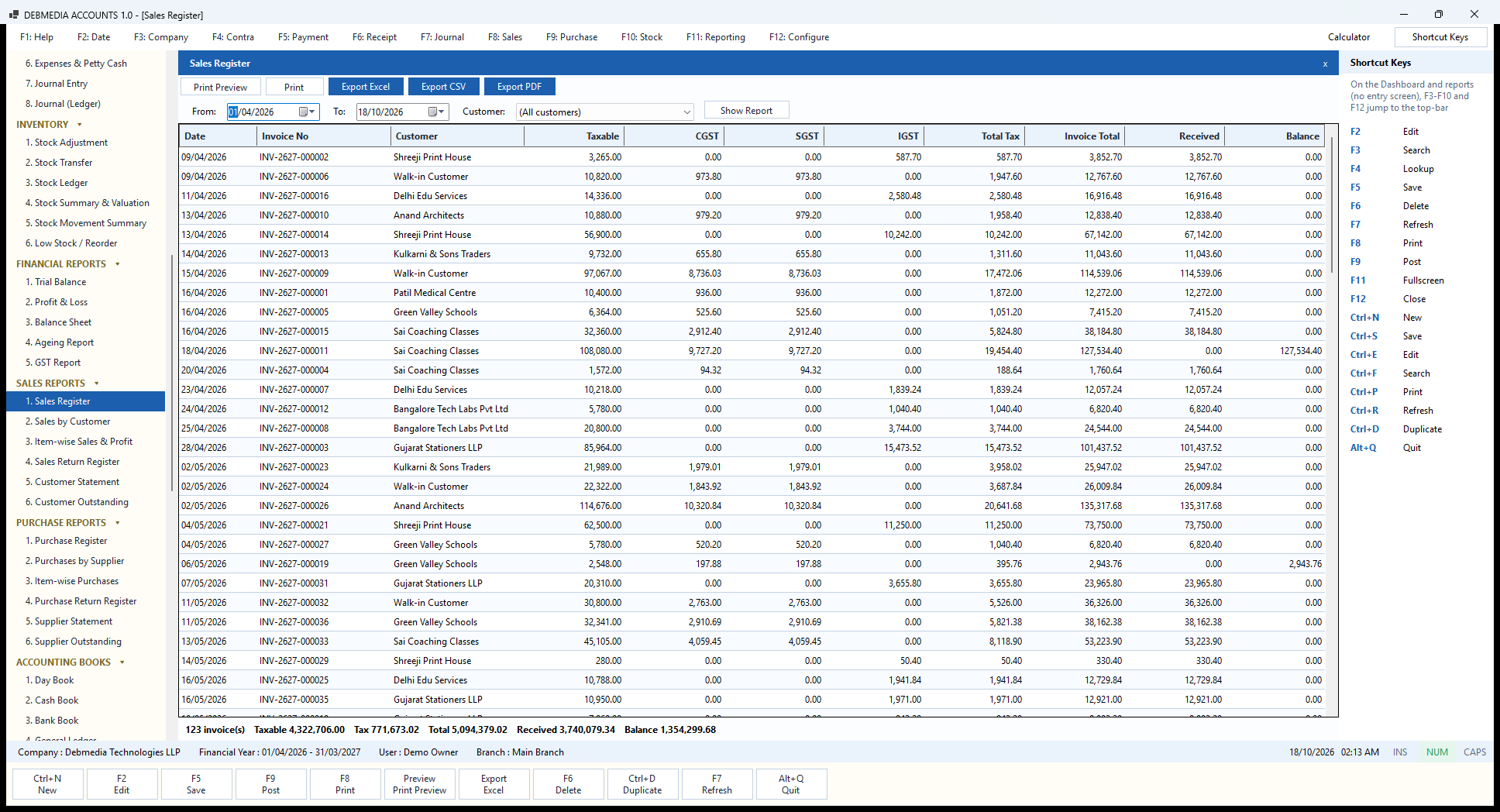
Task: Toggle the Shortcut Keys panel button
Action: point(1440,37)
